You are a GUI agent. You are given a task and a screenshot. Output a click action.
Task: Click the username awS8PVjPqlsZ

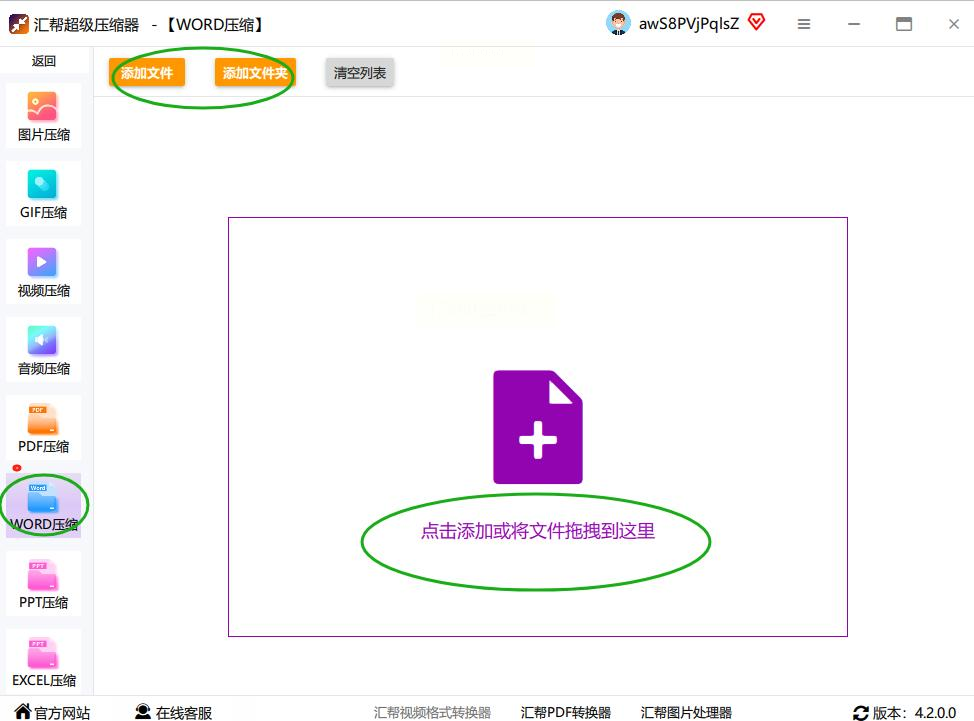689,24
